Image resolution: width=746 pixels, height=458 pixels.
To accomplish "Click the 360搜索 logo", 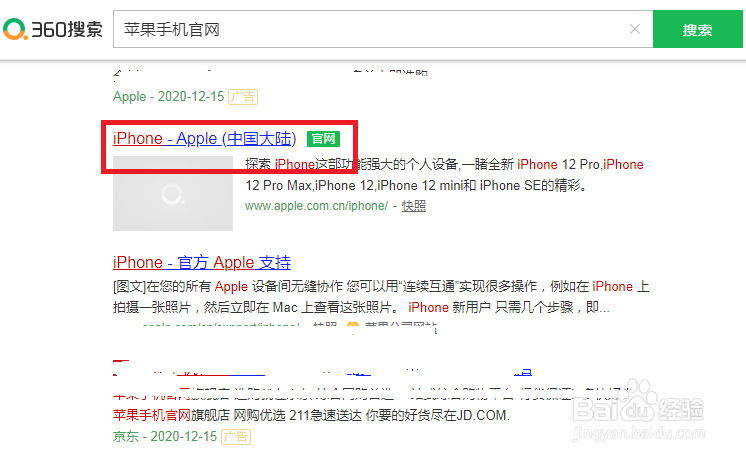I will [53, 29].
